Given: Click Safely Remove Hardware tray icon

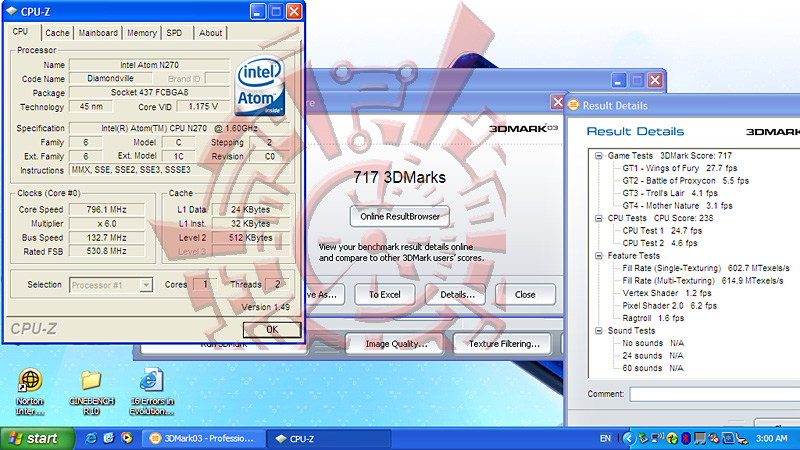Looking at the screenshot, I should [x=643, y=439].
